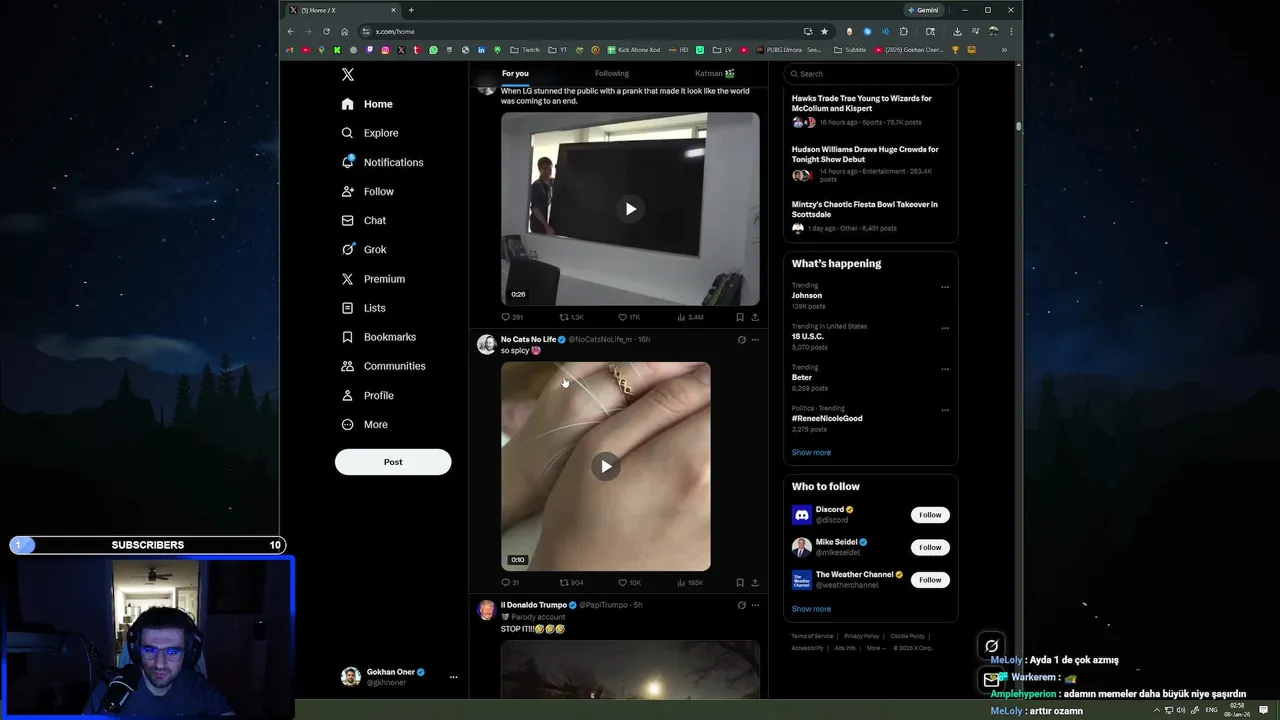Bookmark this page with star icon
Screen dimensions: 1280x720
[x=824, y=31]
